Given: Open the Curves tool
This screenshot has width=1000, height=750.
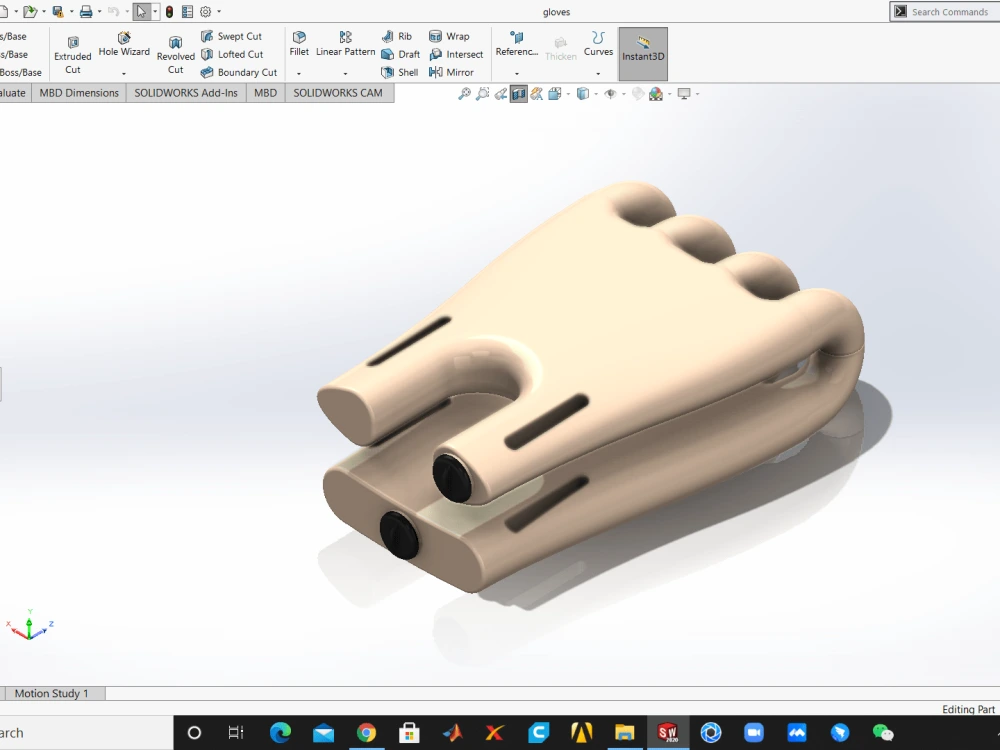Looking at the screenshot, I should point(598,45).
